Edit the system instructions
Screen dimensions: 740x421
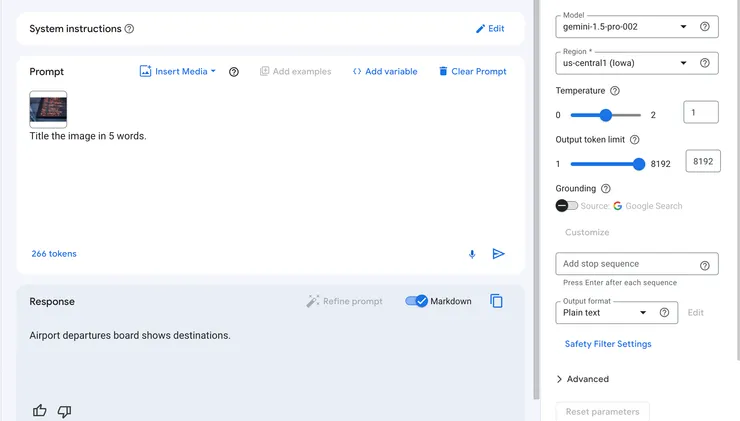point(490,29)
